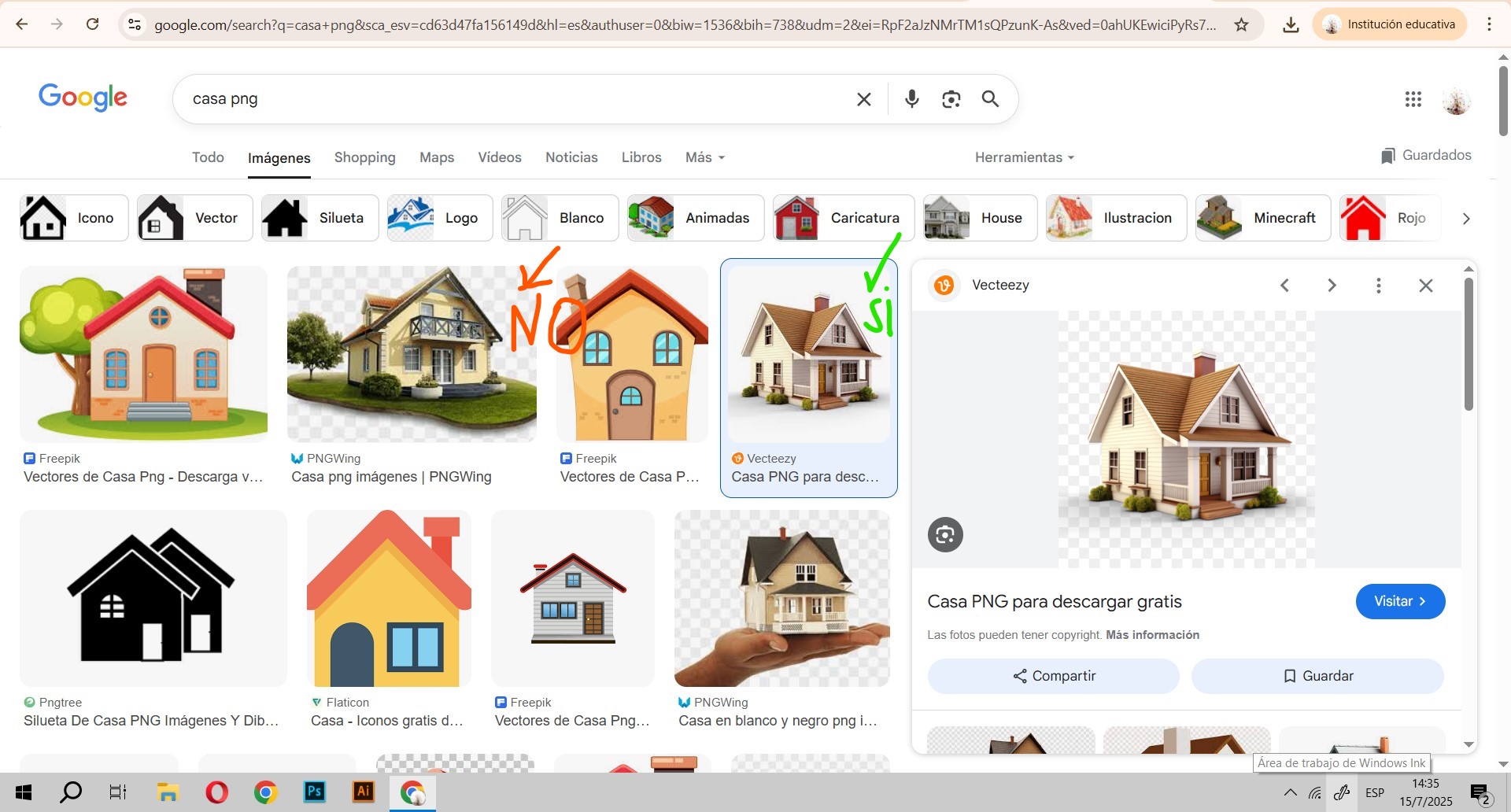Image resolution: width=1511 pixels, height=812 pixels.
Task: Open Guardados saved items
Action: pyautogui.click(x=1426, y=155)
